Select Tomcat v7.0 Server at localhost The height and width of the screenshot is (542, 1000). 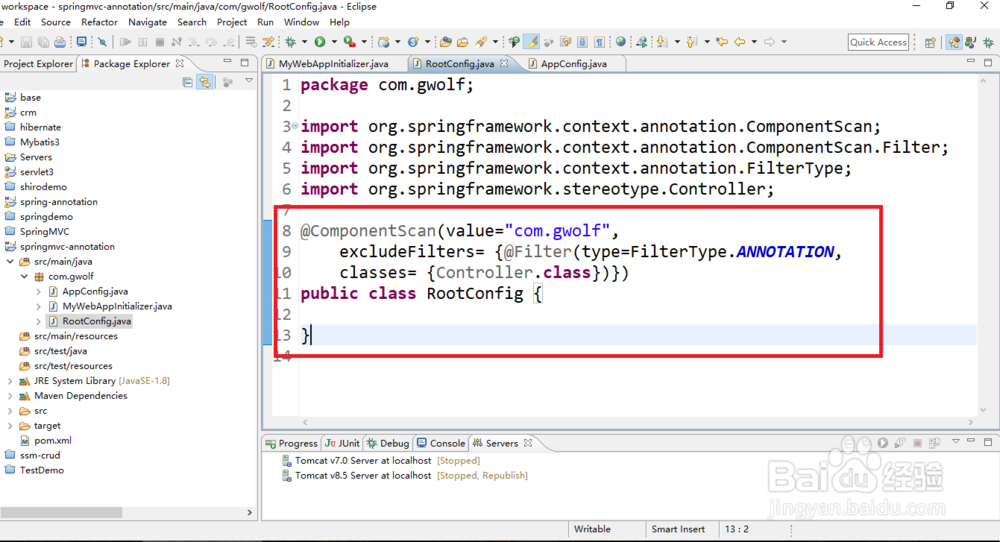pos(381,460)
